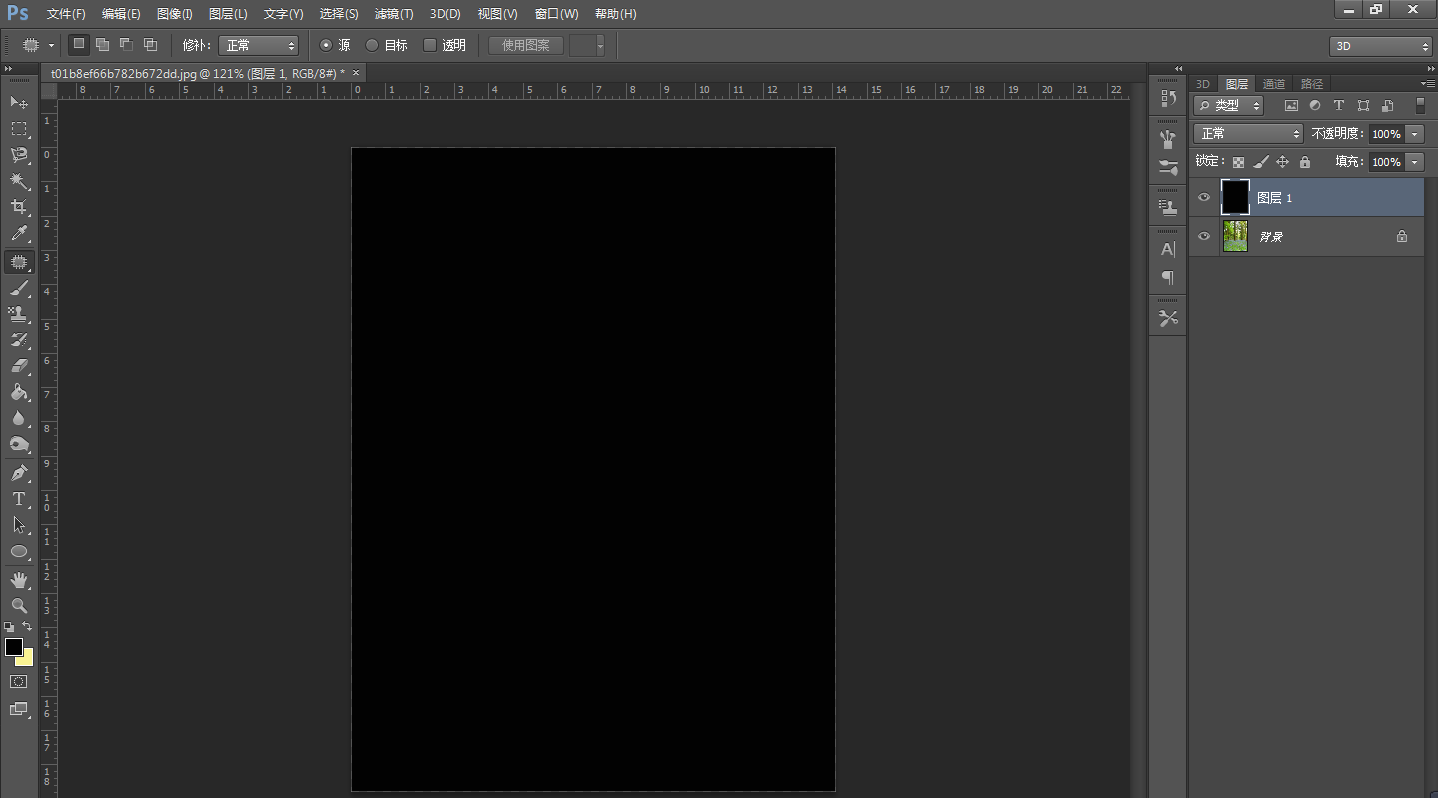Select the Magic Wand tool
The image size is (1438, 798).
click(19, 181)
